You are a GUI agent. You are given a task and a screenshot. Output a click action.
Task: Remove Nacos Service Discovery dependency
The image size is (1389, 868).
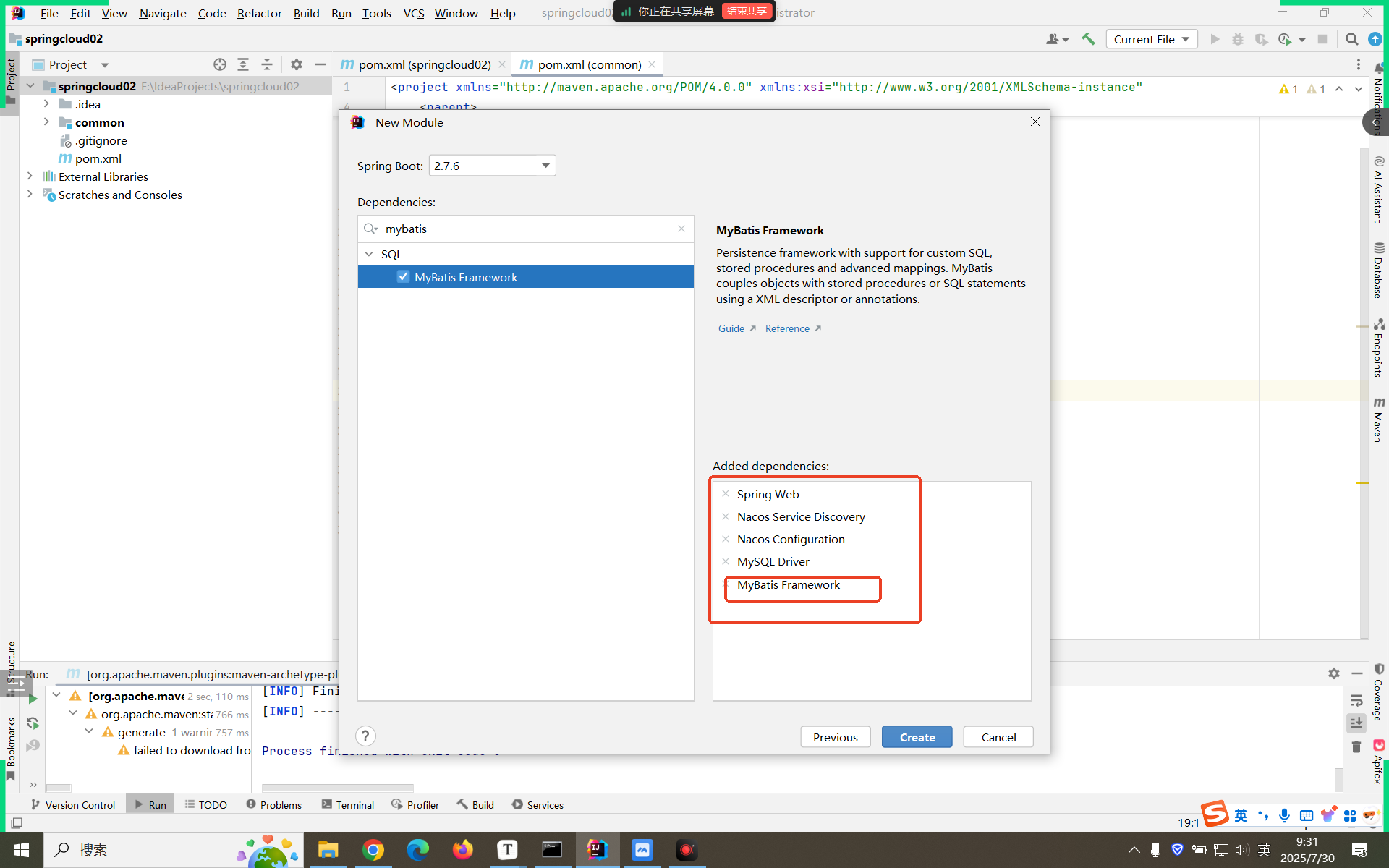point(726,516)
